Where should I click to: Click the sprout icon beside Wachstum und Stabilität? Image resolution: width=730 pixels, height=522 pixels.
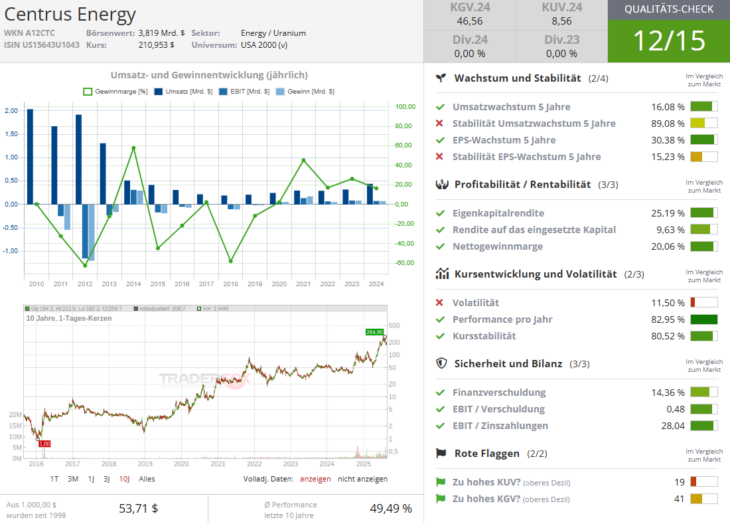441,78
